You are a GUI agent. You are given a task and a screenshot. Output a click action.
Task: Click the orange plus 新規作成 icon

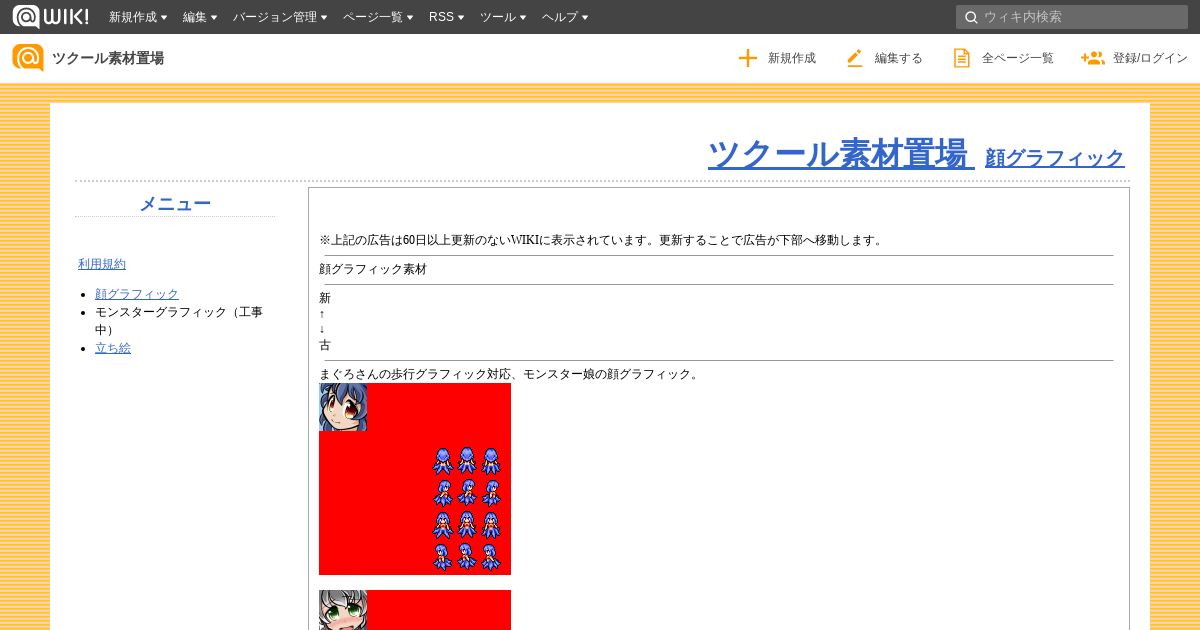pos(748,58)
